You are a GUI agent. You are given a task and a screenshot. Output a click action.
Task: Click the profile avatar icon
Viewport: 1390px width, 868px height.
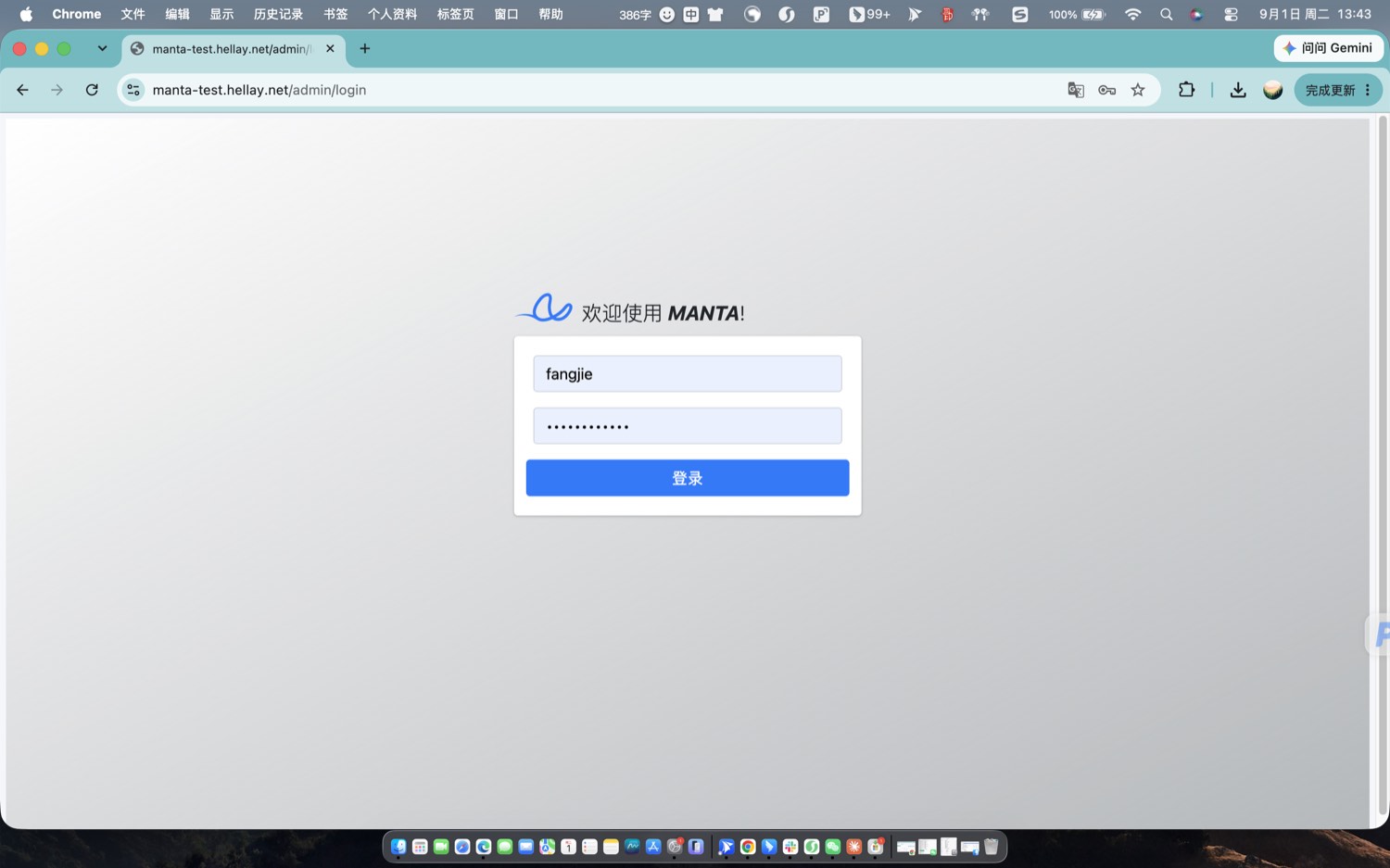pos(1273,90)
